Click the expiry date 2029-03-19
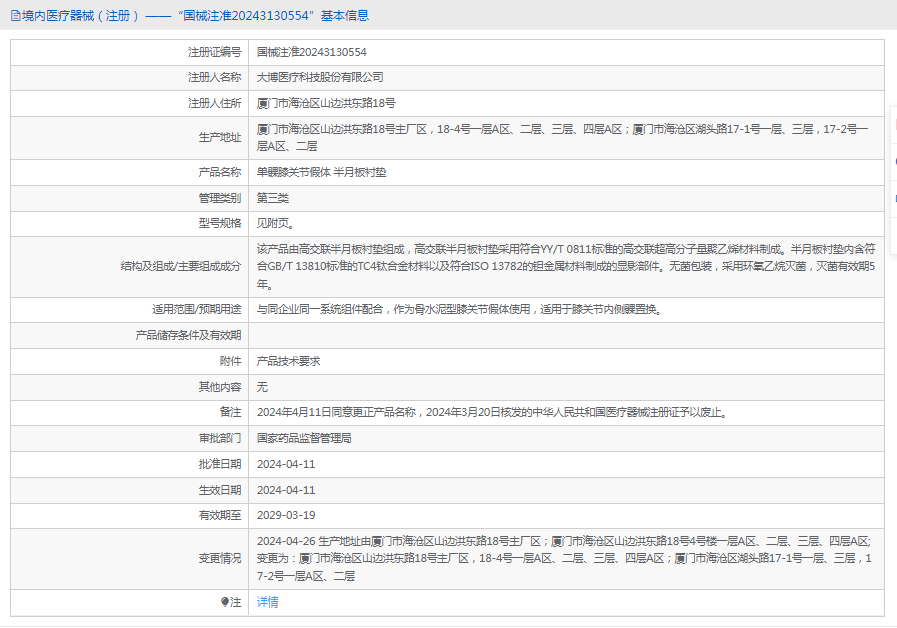Screen dimensions: 897x628 286,515
